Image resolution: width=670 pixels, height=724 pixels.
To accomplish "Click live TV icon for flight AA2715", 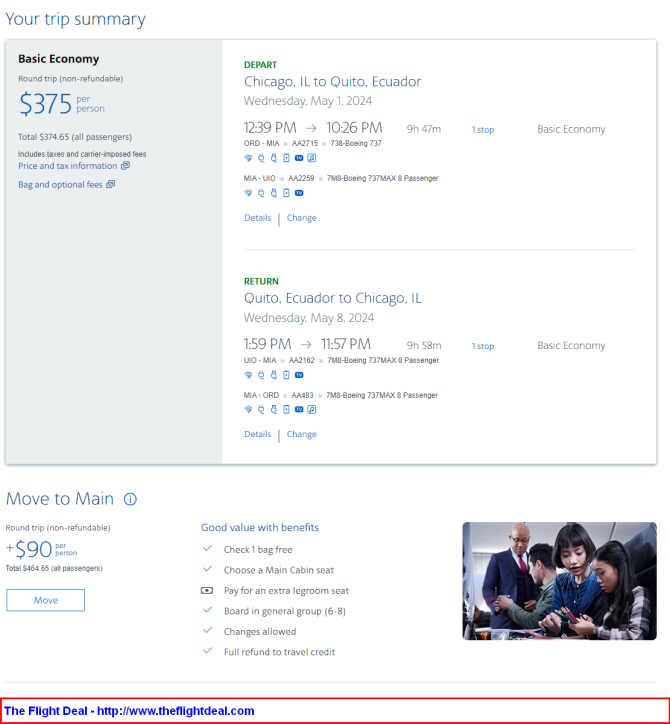I will (299, 158).
